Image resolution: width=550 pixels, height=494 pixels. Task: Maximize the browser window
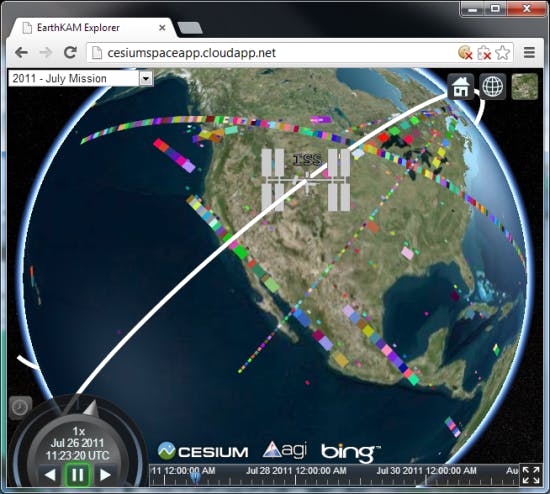[x=495, y=9]
